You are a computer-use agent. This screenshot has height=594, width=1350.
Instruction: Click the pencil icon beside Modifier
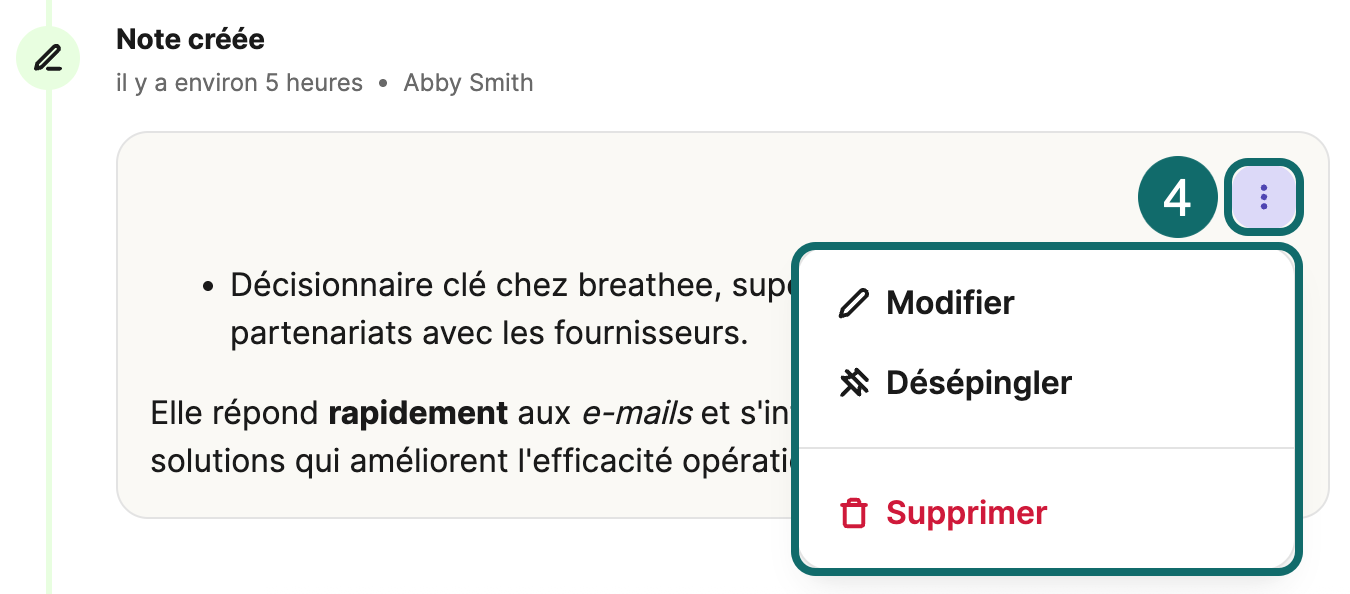click(x=853, y=303)
